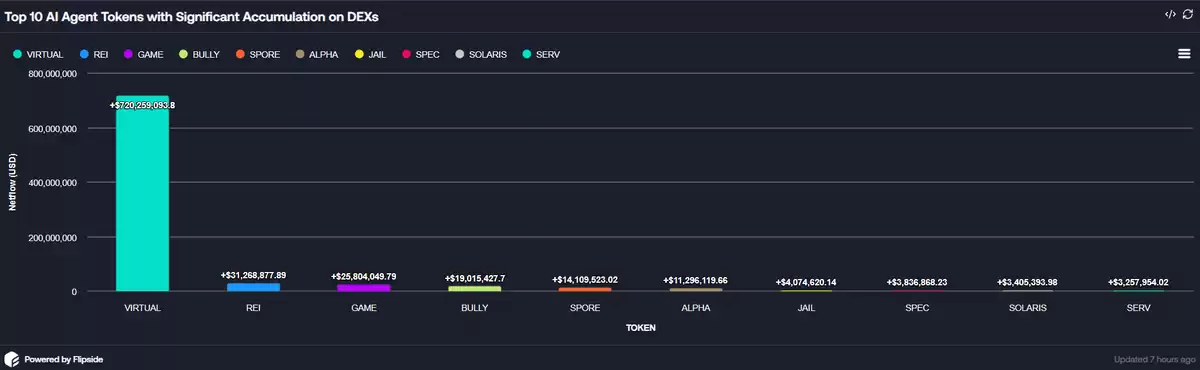The image size is (1200, 370).
Task: Click the +$3,405,393.98 data label
Action: click(x=1027, y=282)
